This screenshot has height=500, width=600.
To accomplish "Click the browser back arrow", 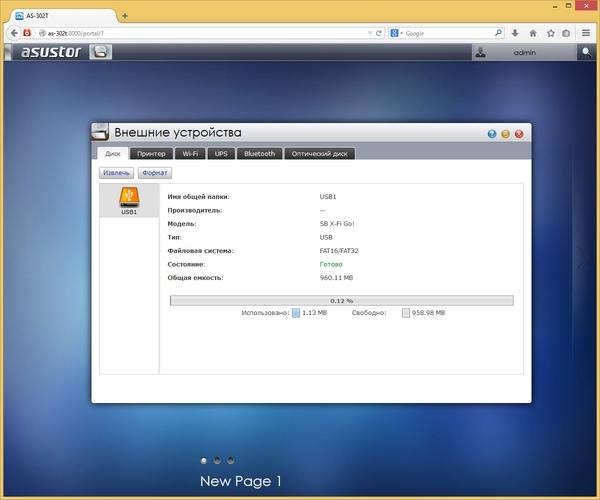I will [x=14, y=33].
